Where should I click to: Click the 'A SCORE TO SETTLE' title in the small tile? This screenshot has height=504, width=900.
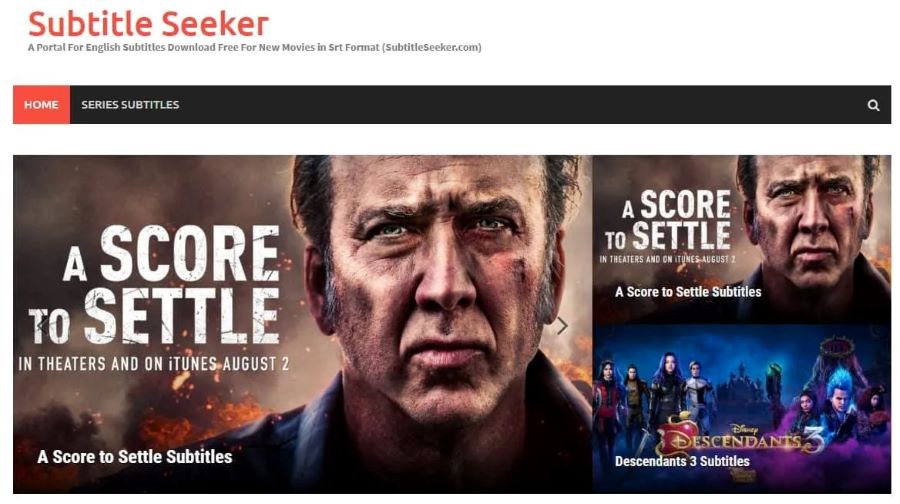coord(669,220)
